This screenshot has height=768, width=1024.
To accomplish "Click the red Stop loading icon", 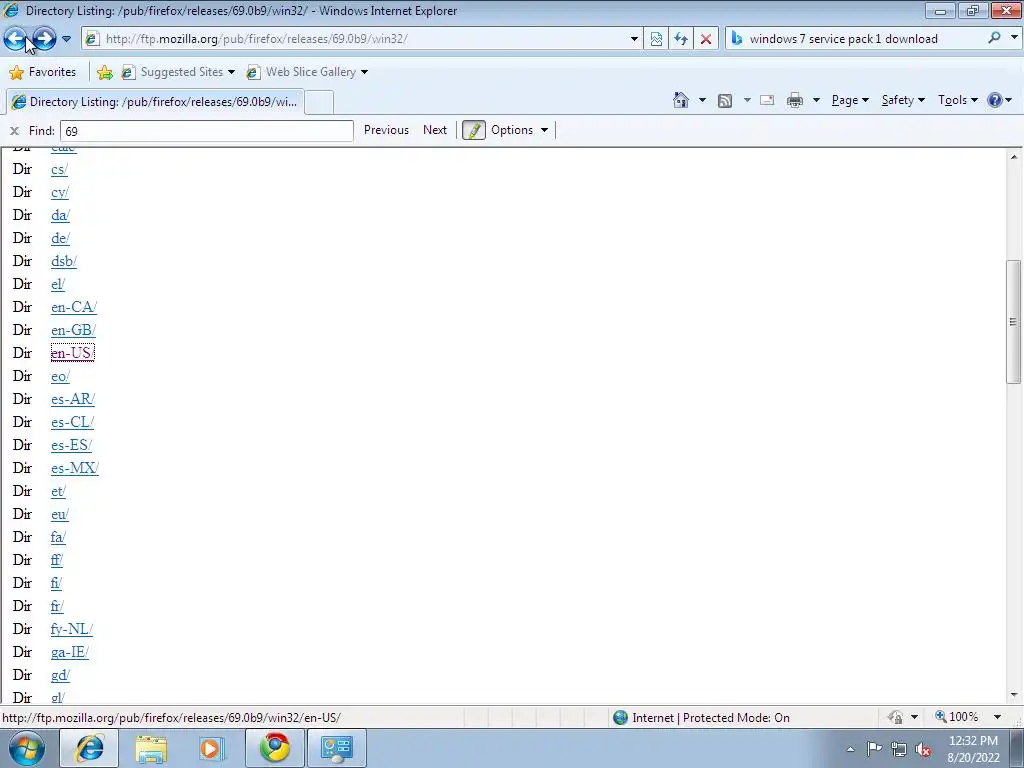I will 706,39.
